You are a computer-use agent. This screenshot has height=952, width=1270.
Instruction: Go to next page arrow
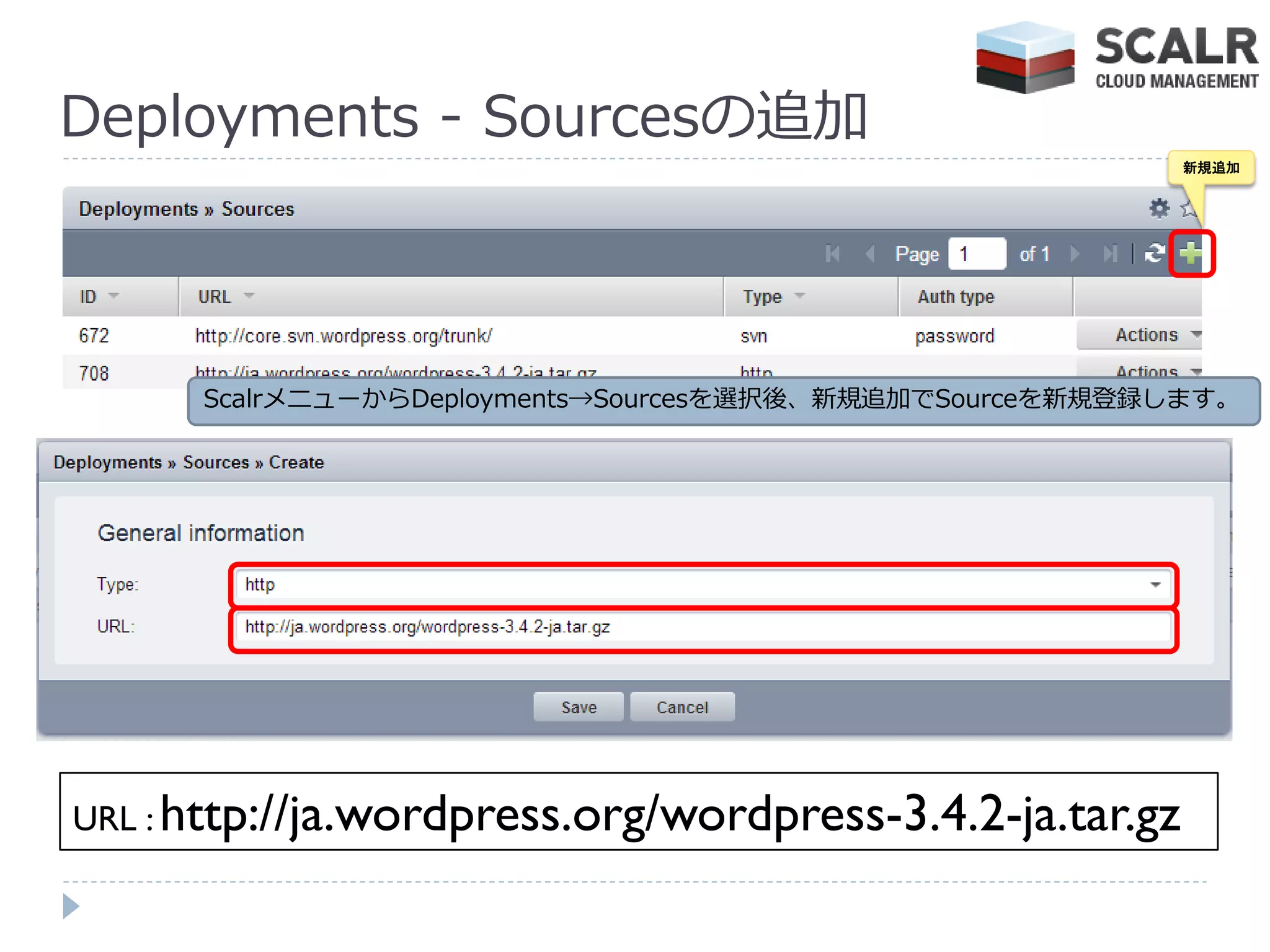tap(1075, 253)
